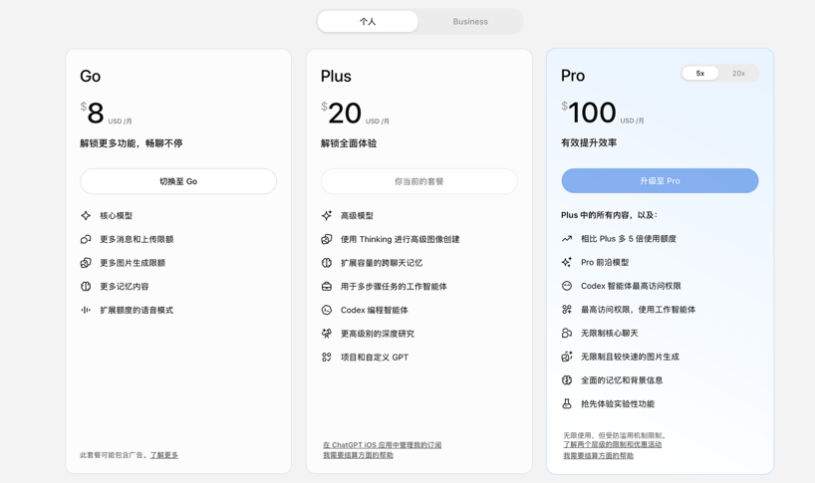Viewport: 815px width, 483px height.
Task: Select the 5x Pro usage option
Action: [x=700, y=73]
